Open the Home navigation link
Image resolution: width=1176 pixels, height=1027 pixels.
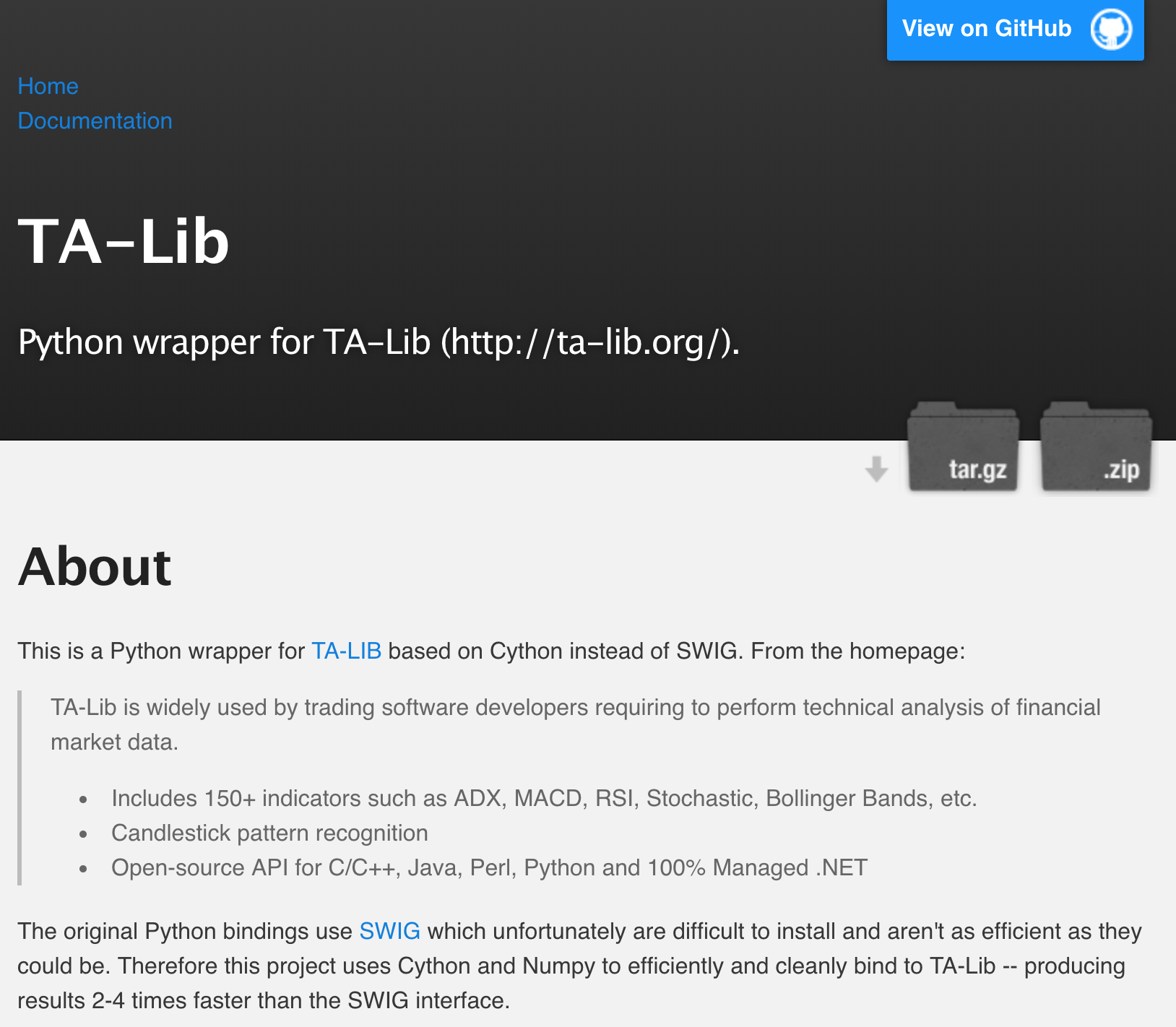(48, 86)
